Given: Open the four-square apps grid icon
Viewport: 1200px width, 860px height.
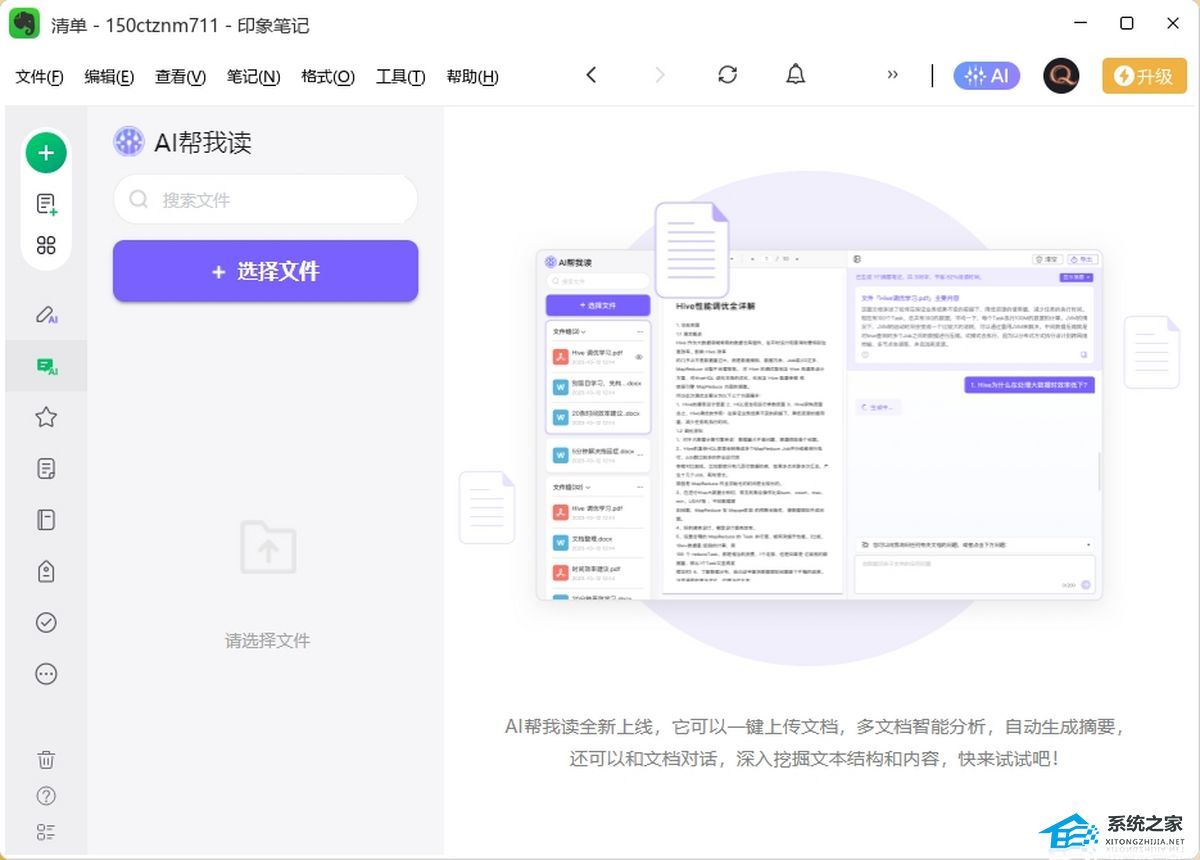Looking at the screenshot, I should click(46, 245).
